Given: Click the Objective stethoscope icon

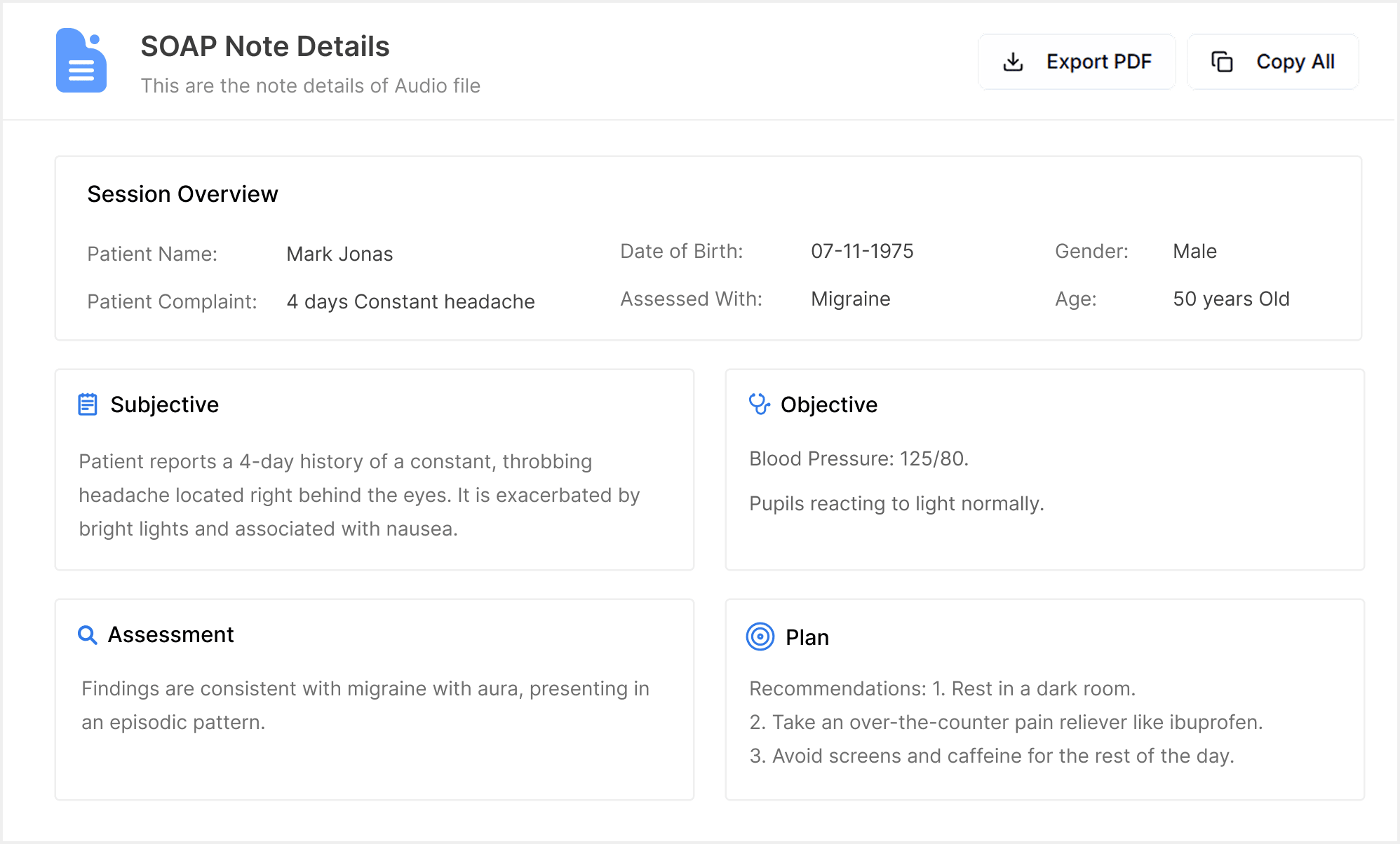Looking at the screenshot, I should pyautogui.click(x=759, y=404).
